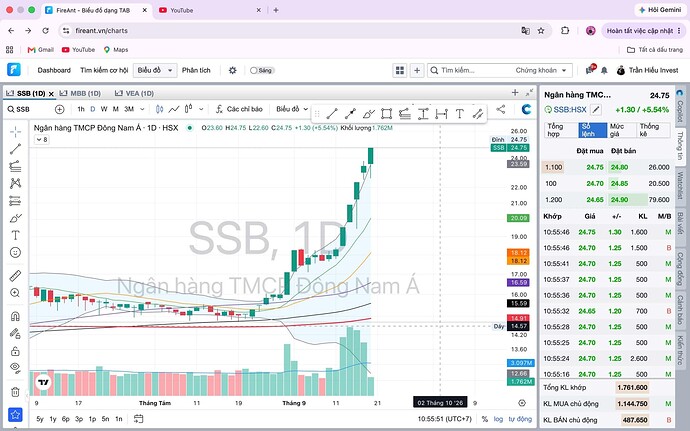690x431 pixels.
Task: Remove drawings with the trash icon
Action: pos(15,391)
